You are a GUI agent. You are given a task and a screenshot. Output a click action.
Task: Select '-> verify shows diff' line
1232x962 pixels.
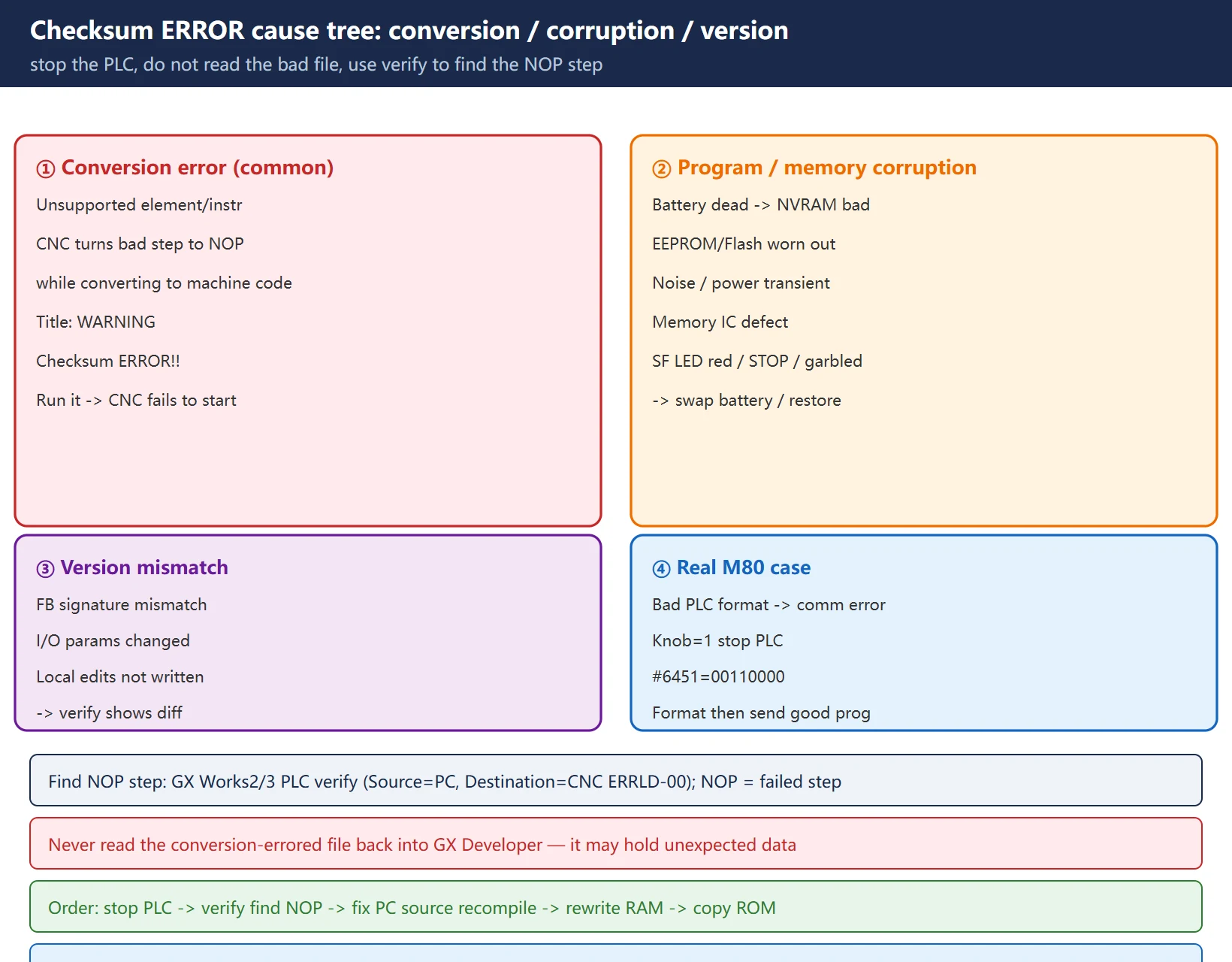(109, 713)
